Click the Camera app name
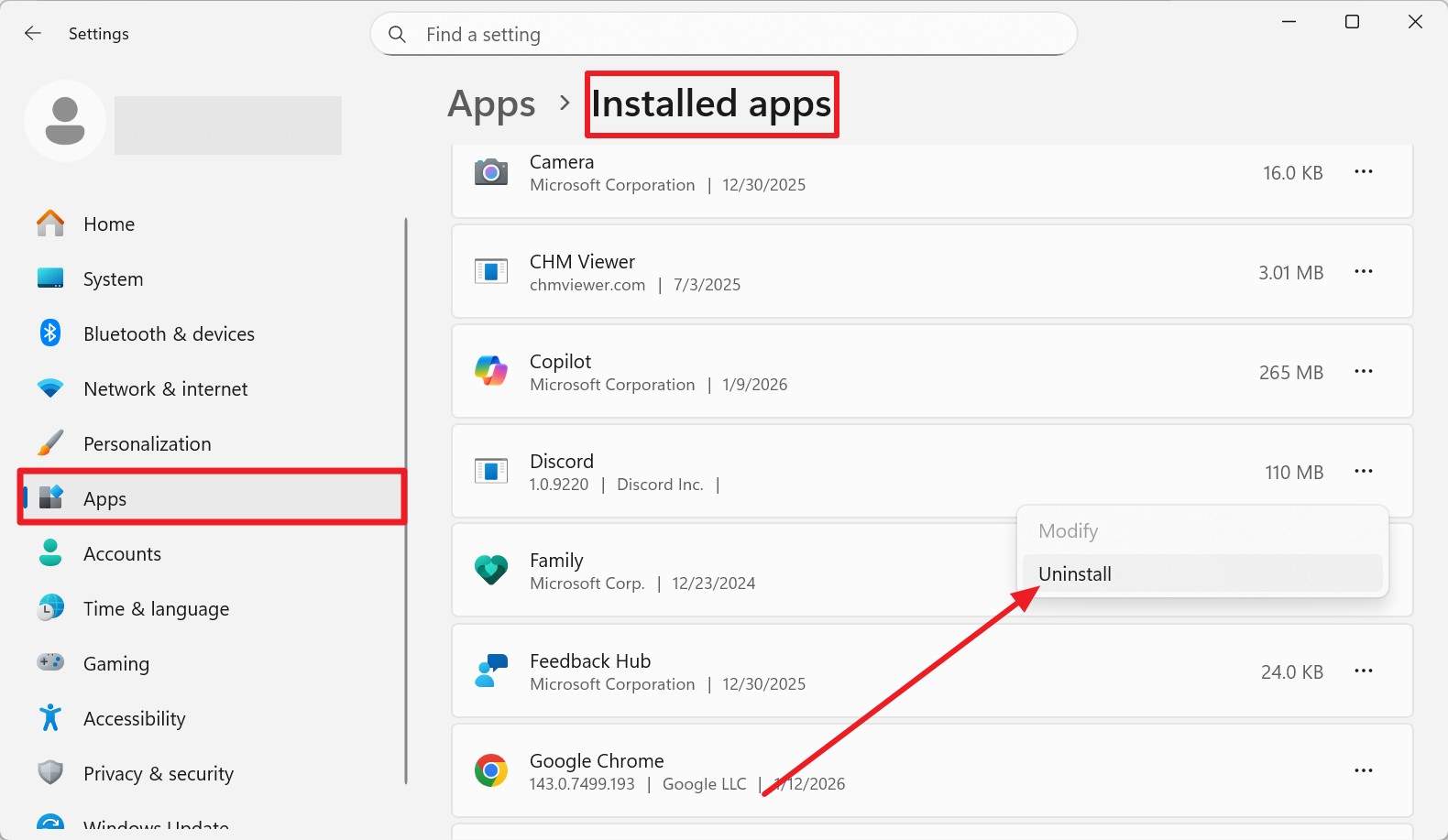The image size is (1448, 840). coord(562,161)
